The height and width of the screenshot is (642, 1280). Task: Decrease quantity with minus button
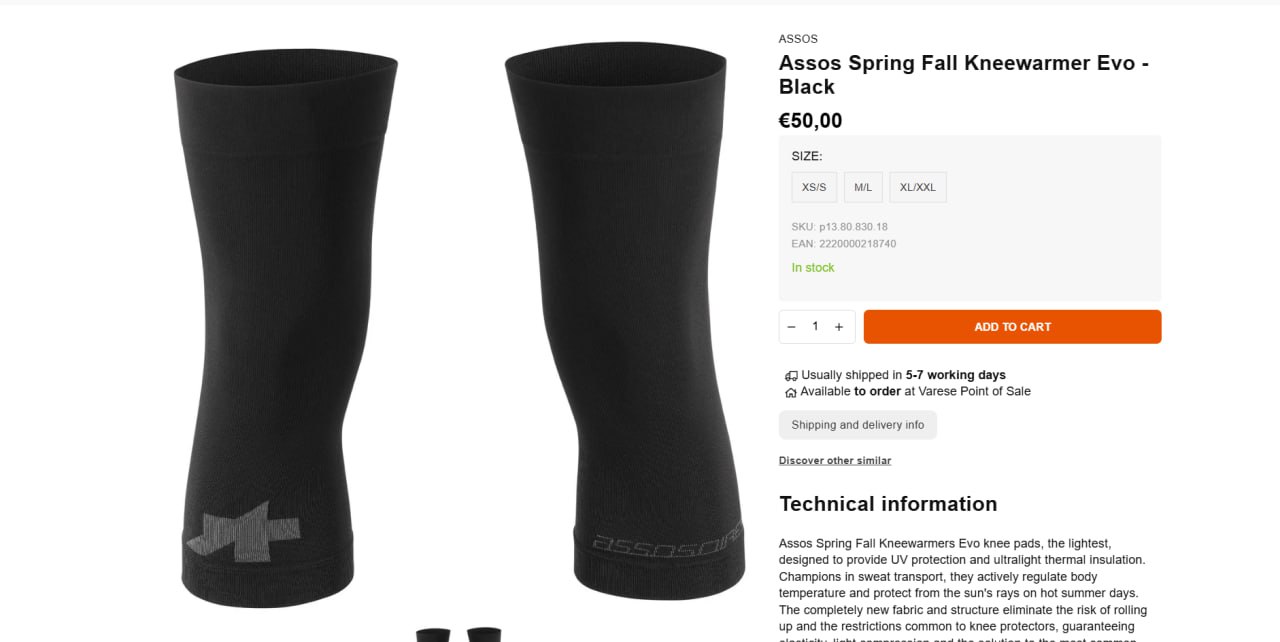click(x=791, y=327)
